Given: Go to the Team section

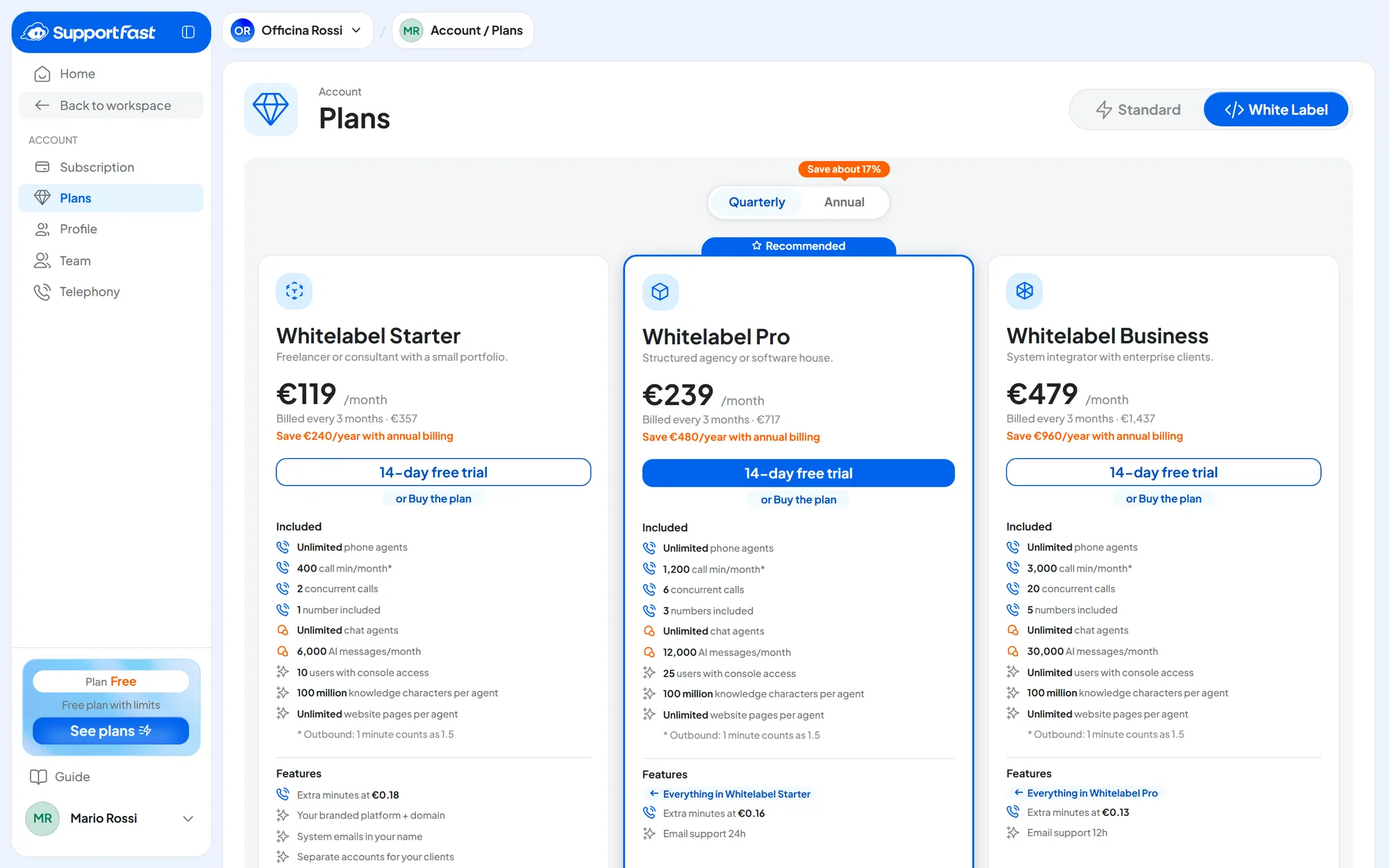Looking at the screenshot, I should 111,260.
